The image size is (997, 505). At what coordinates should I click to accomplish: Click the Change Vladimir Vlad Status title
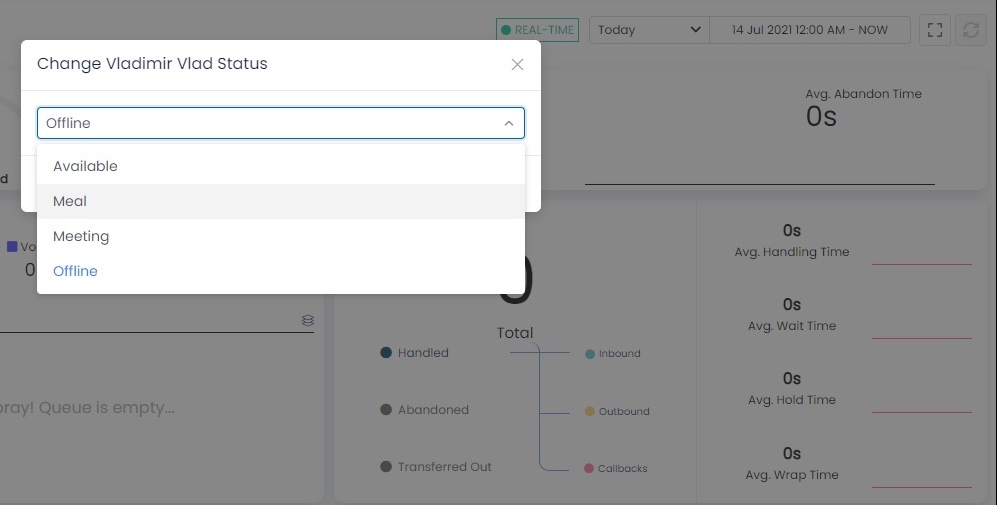152,64
